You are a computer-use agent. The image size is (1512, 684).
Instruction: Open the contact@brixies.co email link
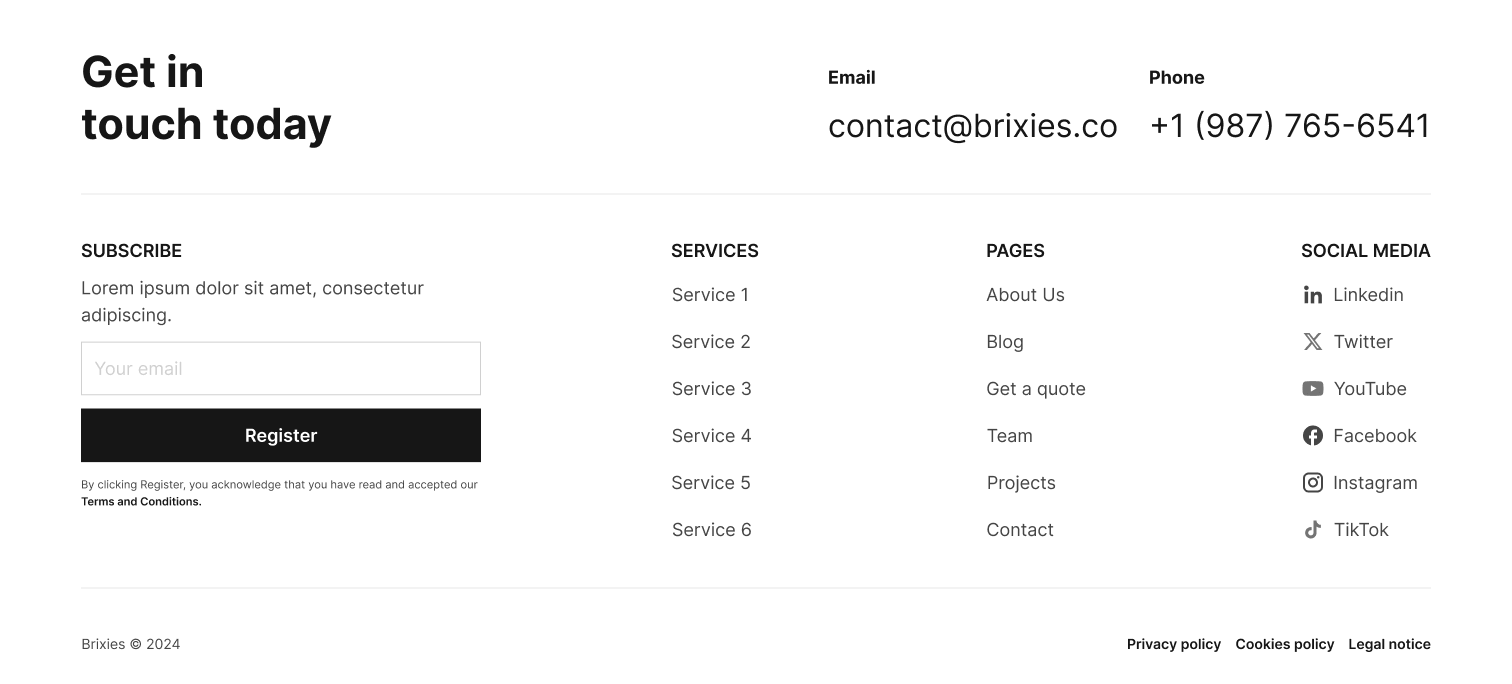tap(973, 126)
